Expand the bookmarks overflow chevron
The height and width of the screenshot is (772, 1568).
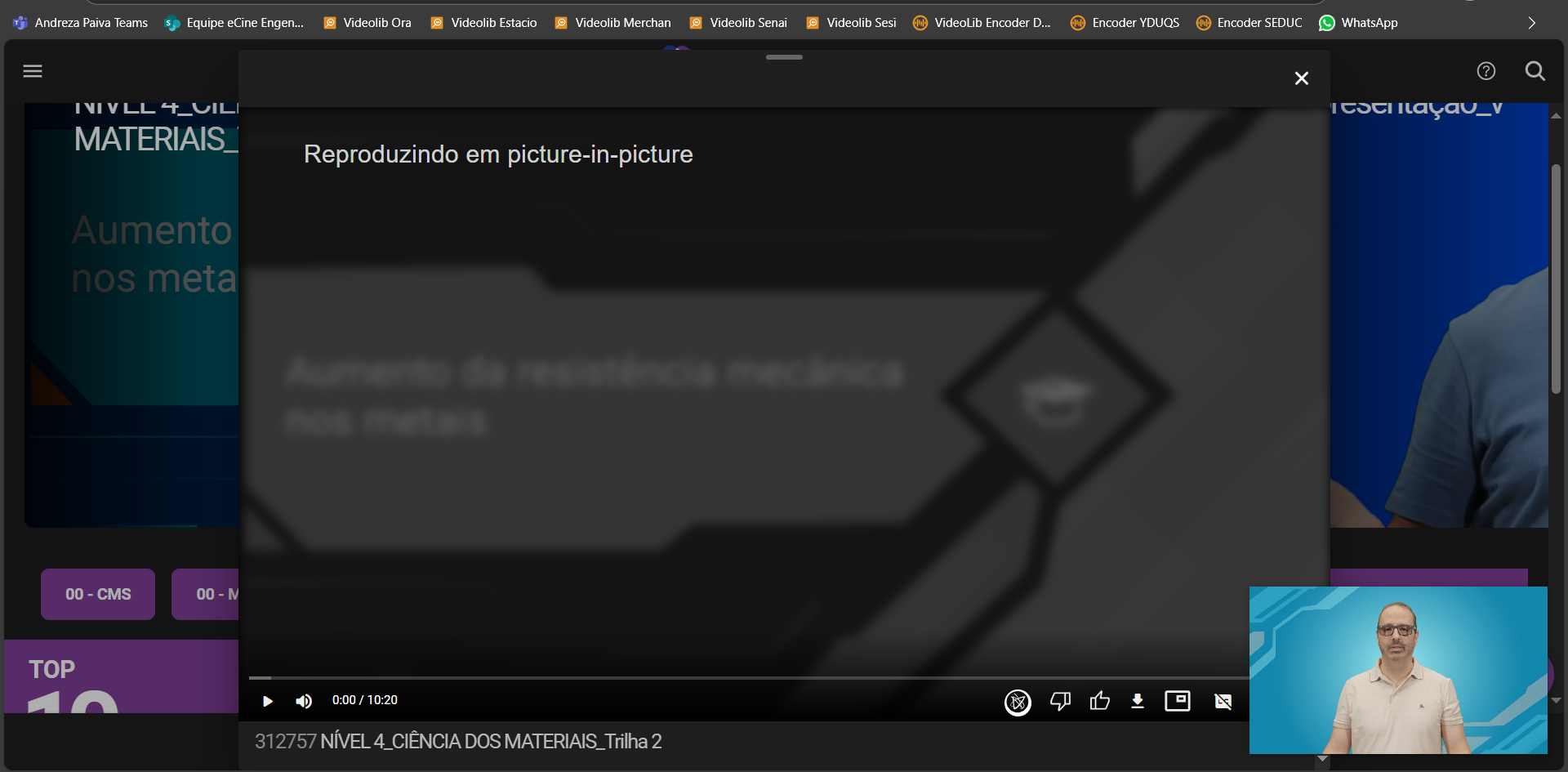tap(1531, 23)
